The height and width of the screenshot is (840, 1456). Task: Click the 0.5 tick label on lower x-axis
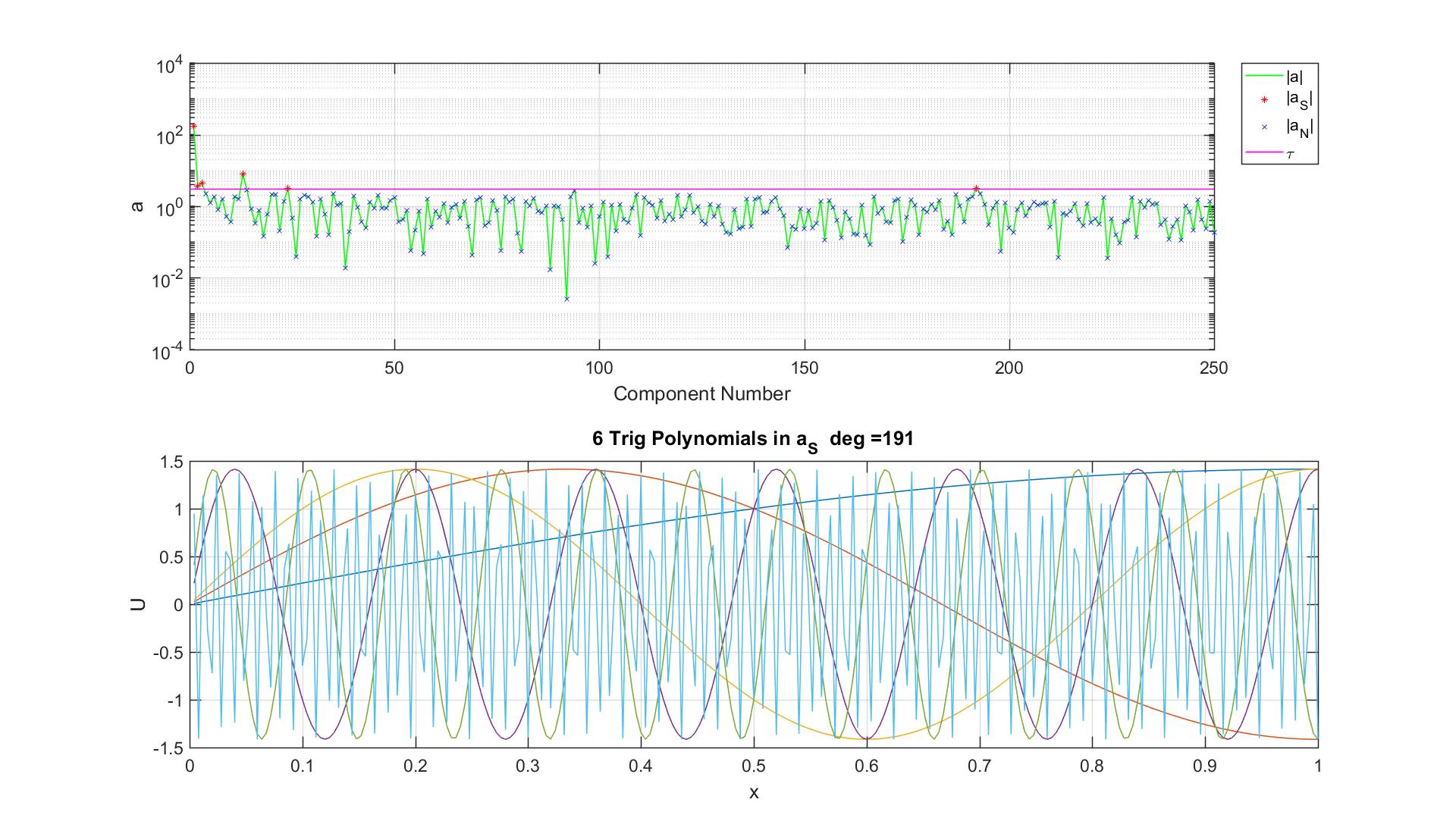[x=753, y=766]
